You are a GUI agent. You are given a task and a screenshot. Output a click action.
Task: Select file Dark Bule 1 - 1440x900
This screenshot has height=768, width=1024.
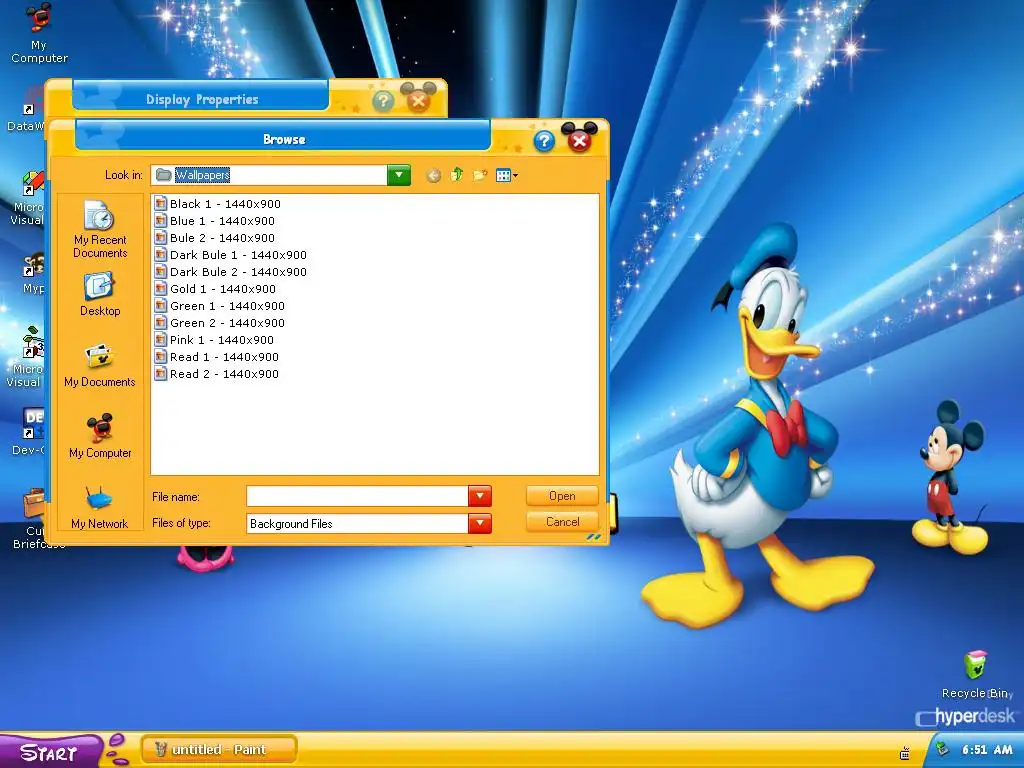(x=231, y=255)
